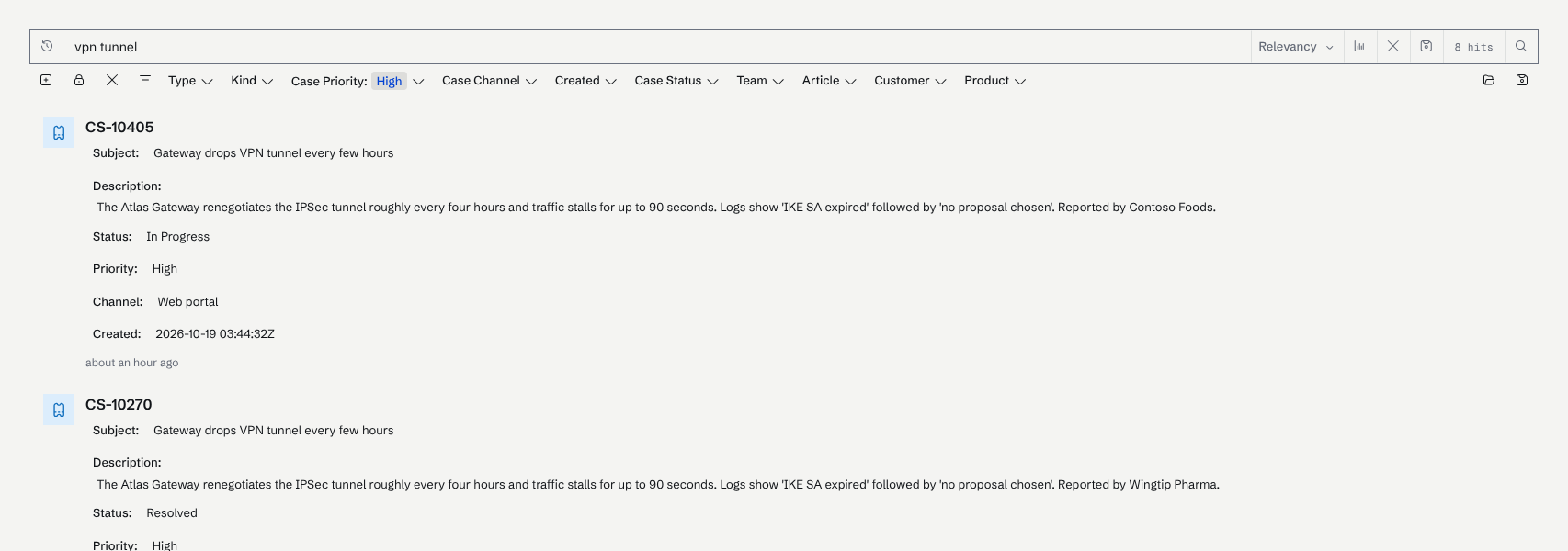
Task: Click the High priority filter chip
Action: 389,81
